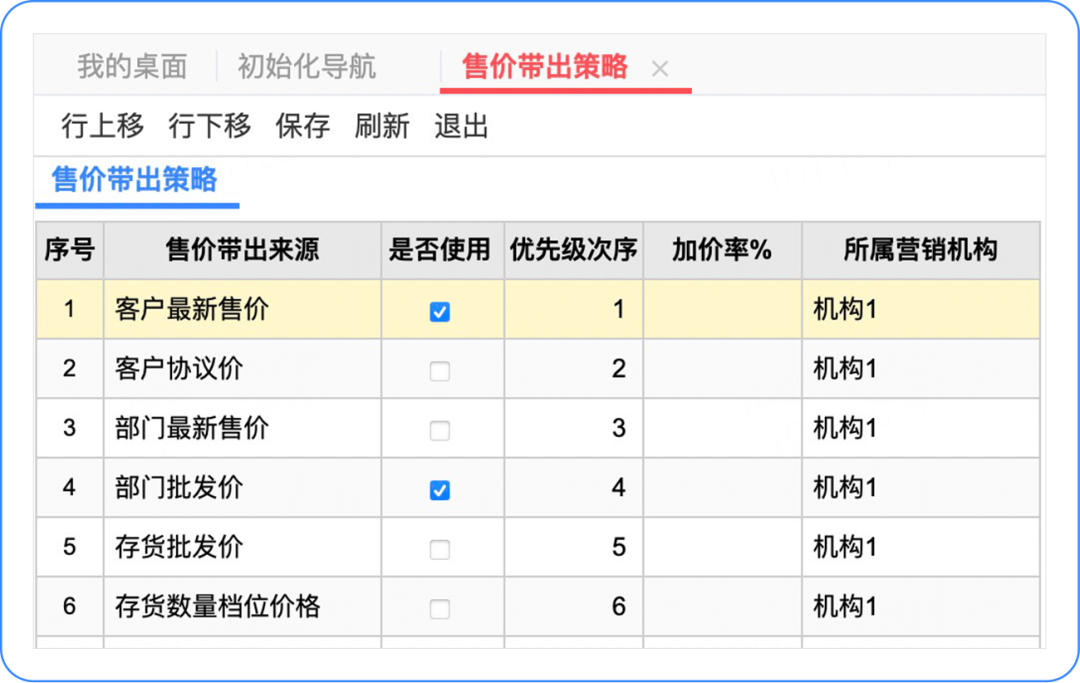Disable the 部门批发价 checkbox
The width and height of the screenshot is (1080, 683).
(x=440, y=490)
